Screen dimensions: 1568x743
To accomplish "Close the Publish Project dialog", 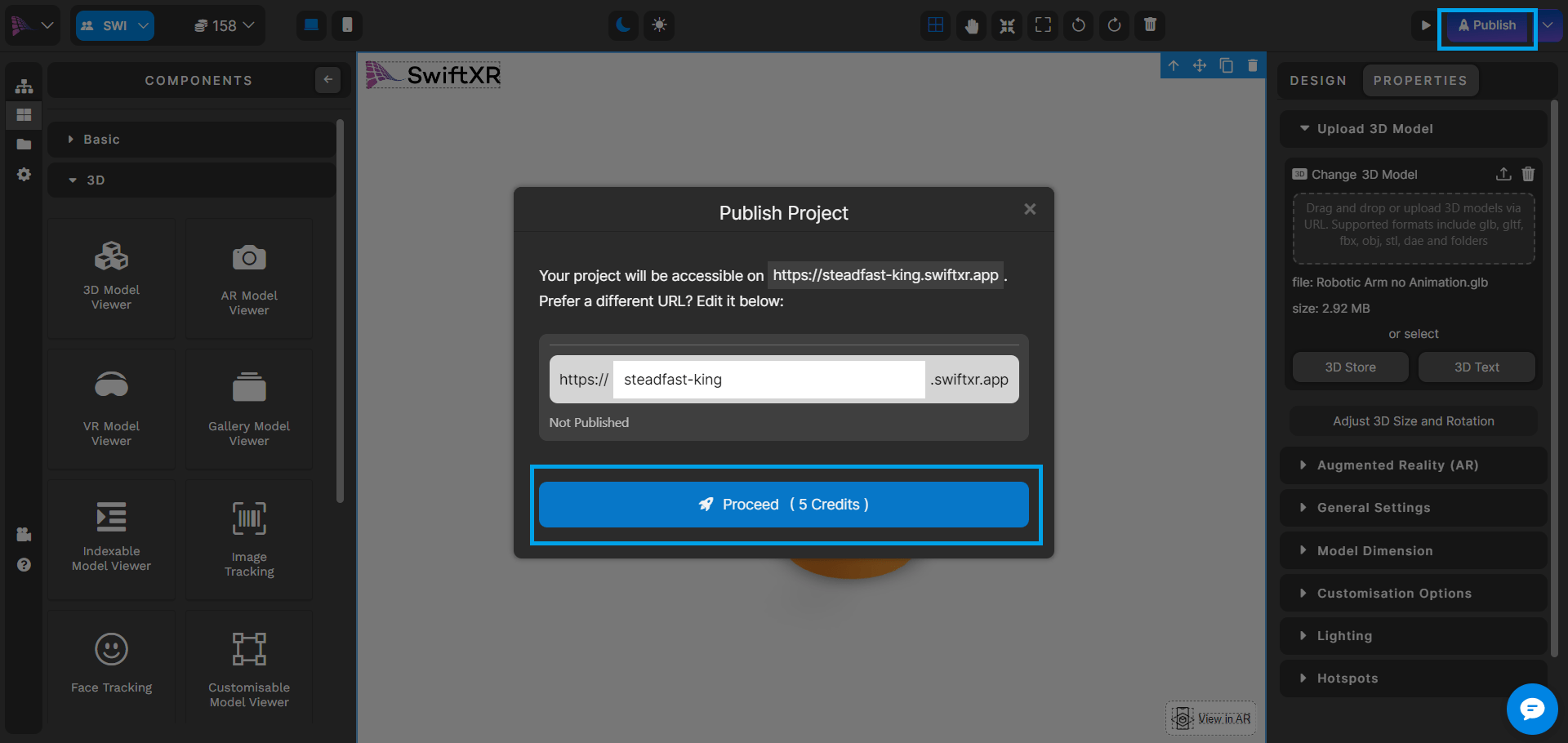I will coord(1030,210).
